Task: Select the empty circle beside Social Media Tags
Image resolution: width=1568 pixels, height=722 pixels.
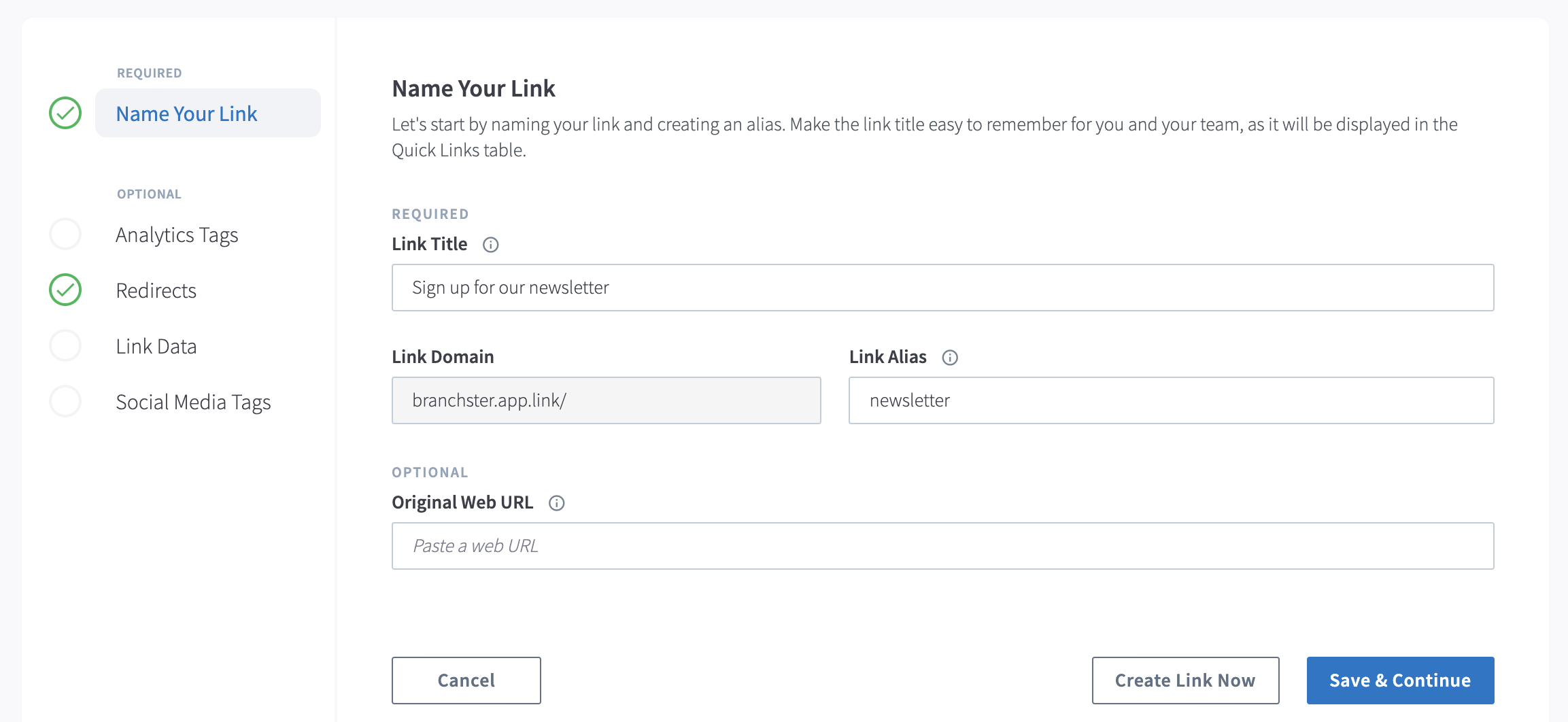Action: pos(65,401)
